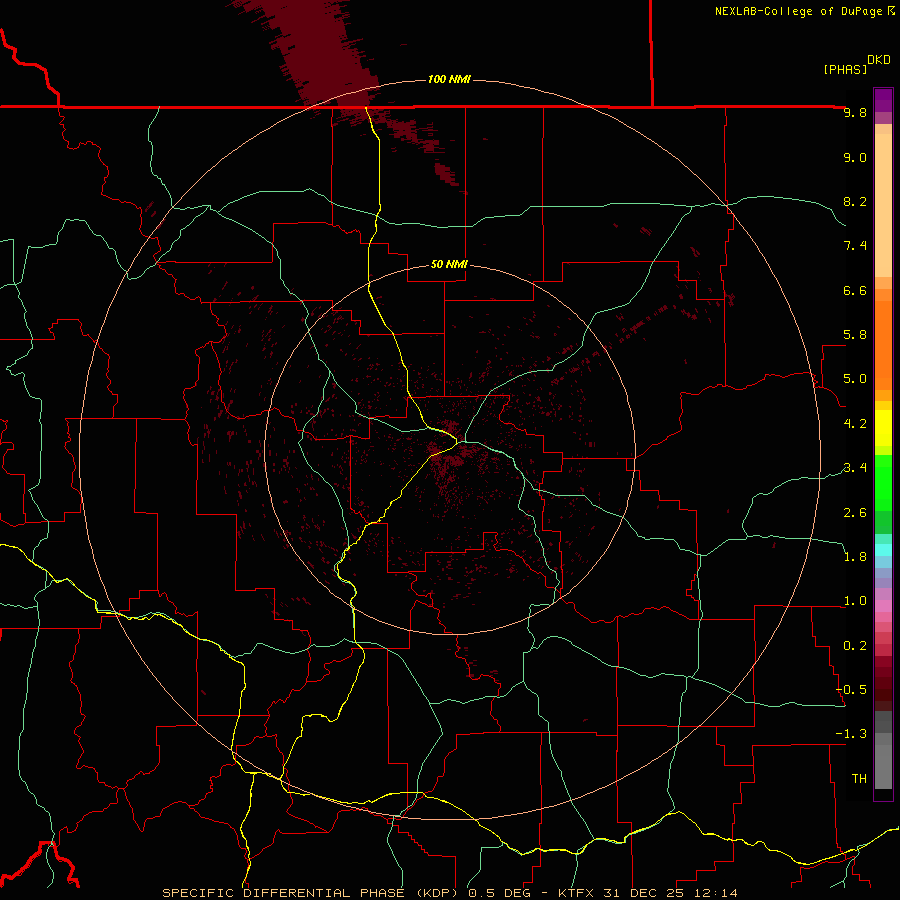The image size is (900, 900).
Task: Click the TH threshold label on scale
Action: (859, 779)
